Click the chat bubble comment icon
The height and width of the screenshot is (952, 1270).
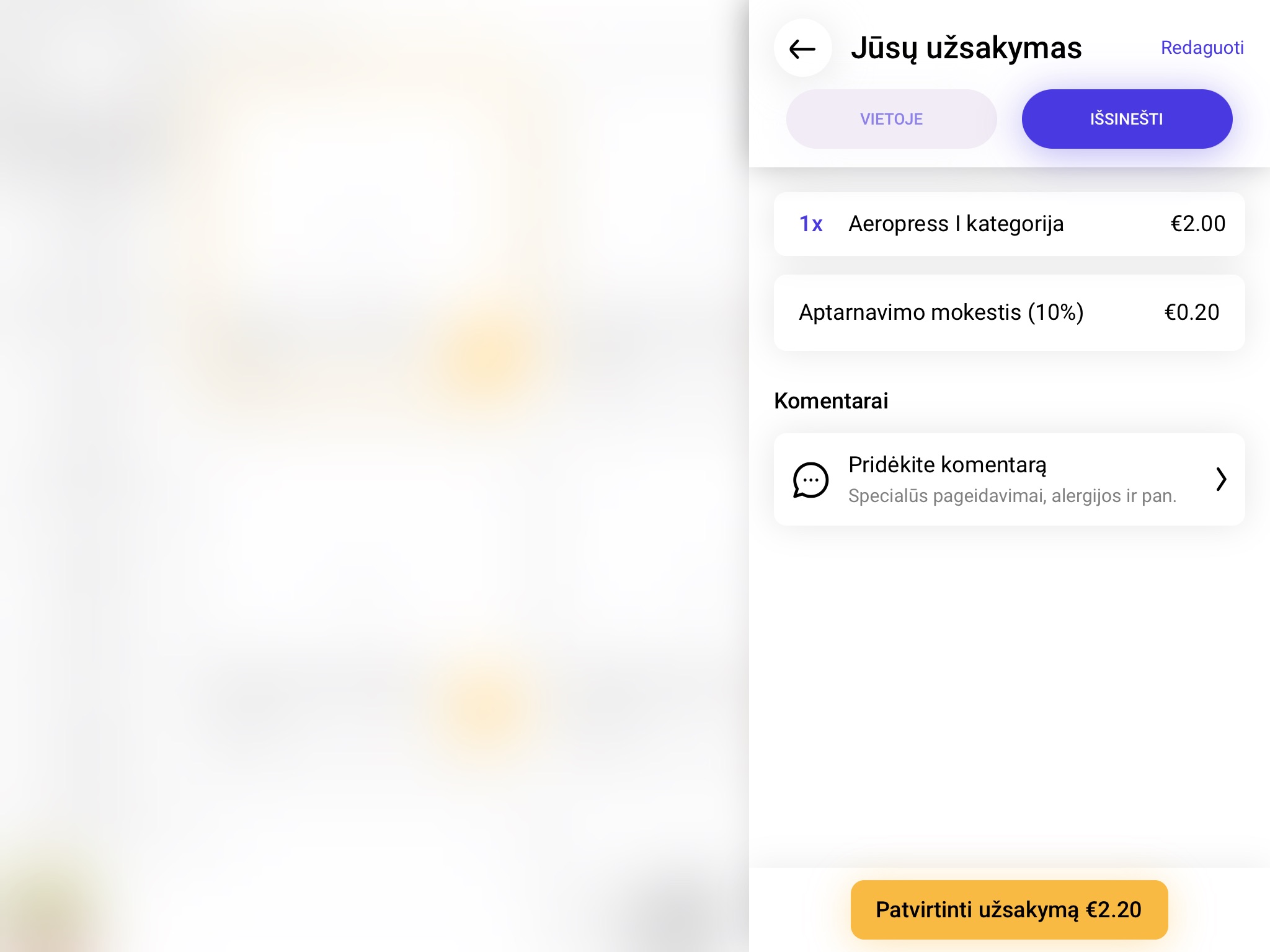[x=810, y=478]
